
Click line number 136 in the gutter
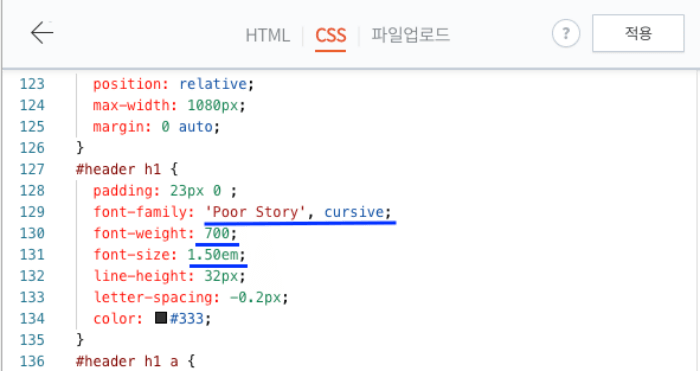32,361
